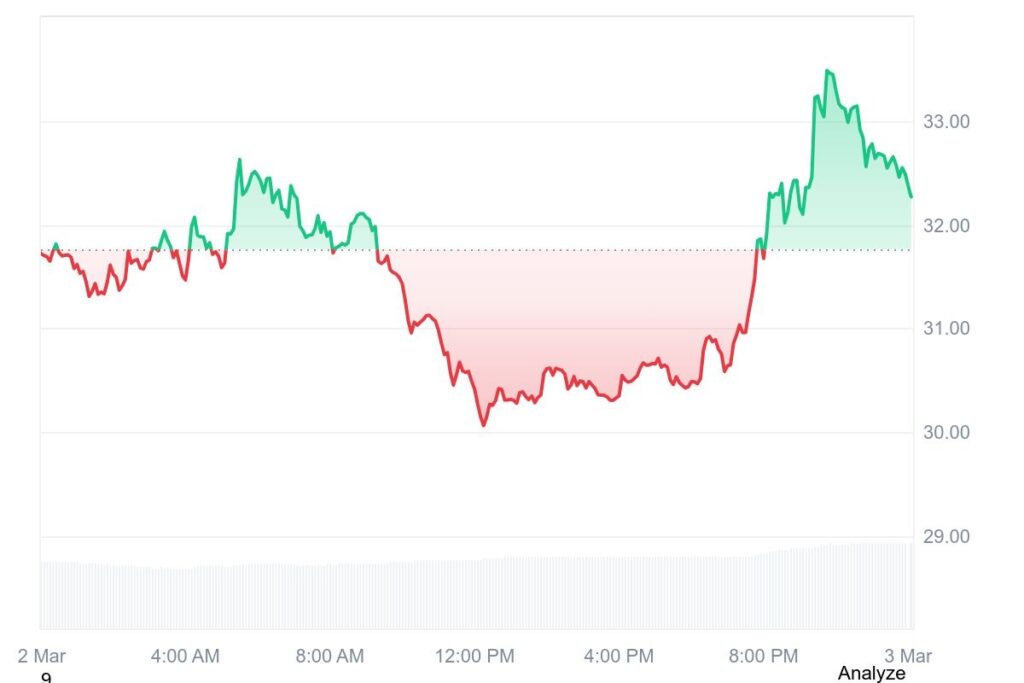Select the 4:00 AM time label
The image size is (1024, 683).
point(185,656)
